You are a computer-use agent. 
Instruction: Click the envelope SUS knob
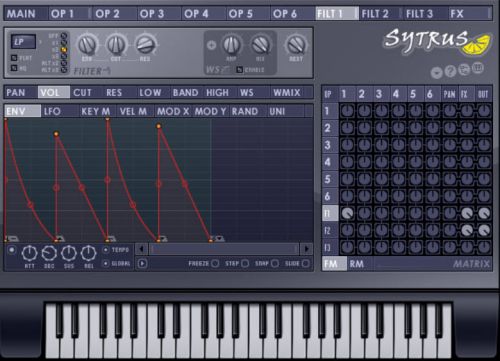[x=69, y=253]
